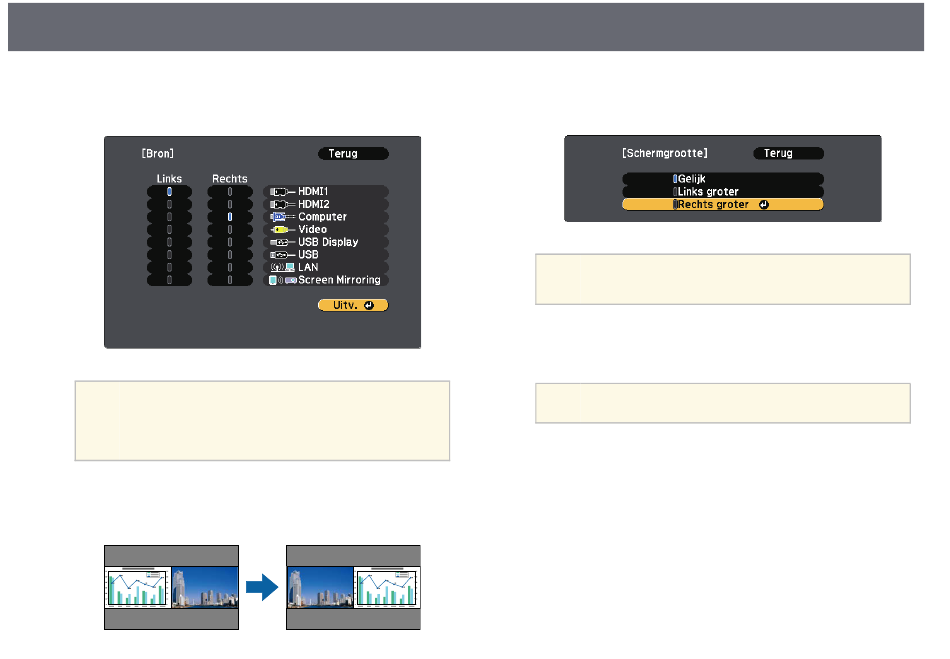This screenshot has height=659, width=950.
Task: Click the USB Display connector icon
Action: tap(282, 242)
